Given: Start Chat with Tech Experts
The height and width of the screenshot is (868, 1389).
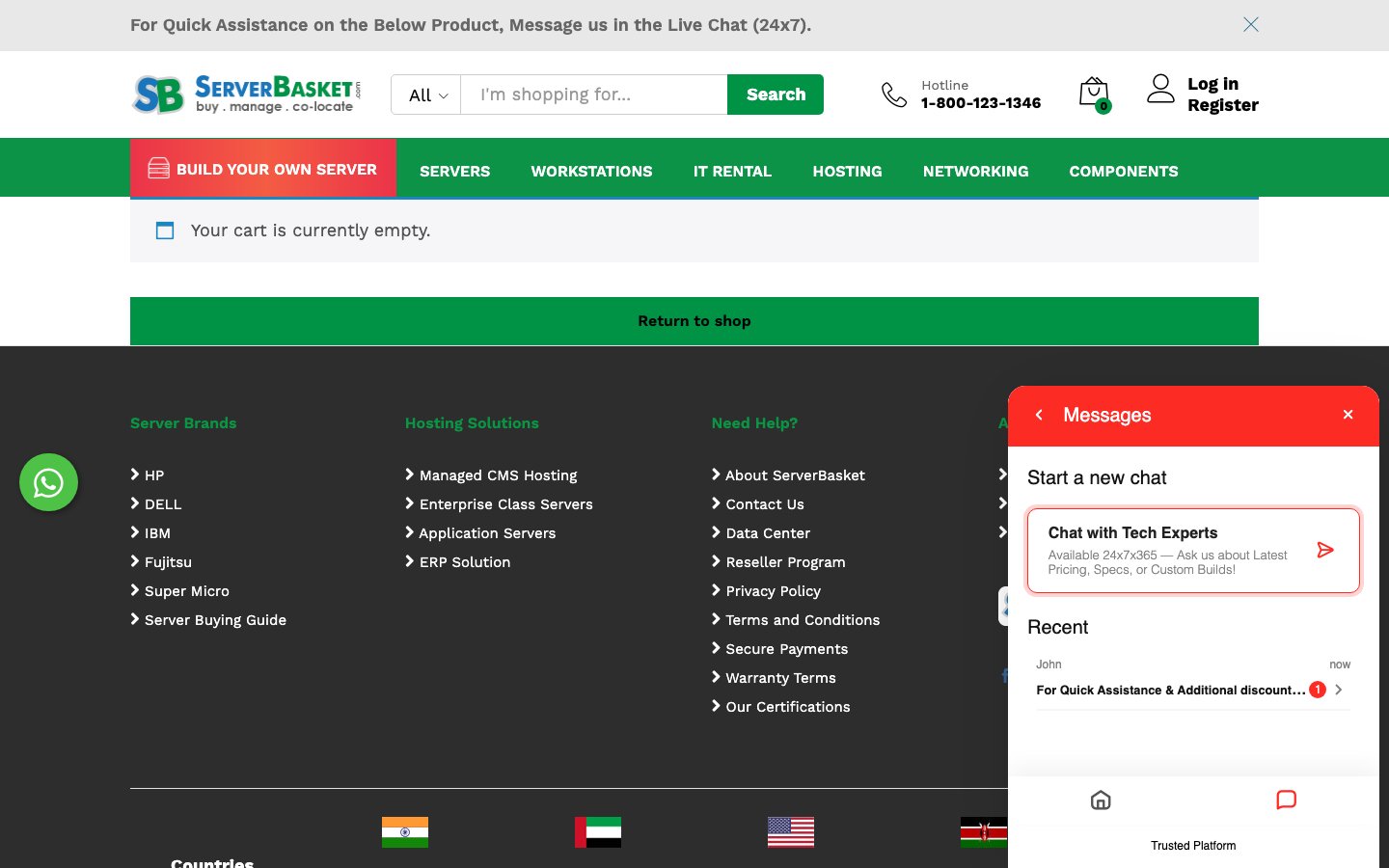Looking at the screenshot, I should point(1193,550).
